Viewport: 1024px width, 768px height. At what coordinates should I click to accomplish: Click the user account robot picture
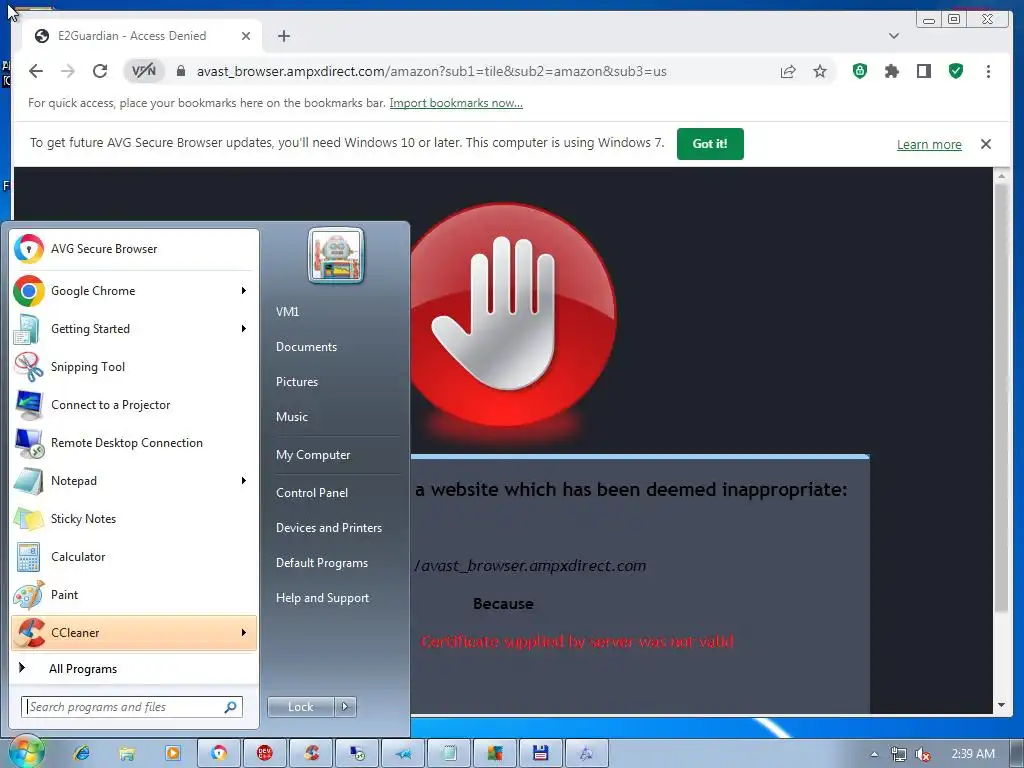tap(336, 256)
